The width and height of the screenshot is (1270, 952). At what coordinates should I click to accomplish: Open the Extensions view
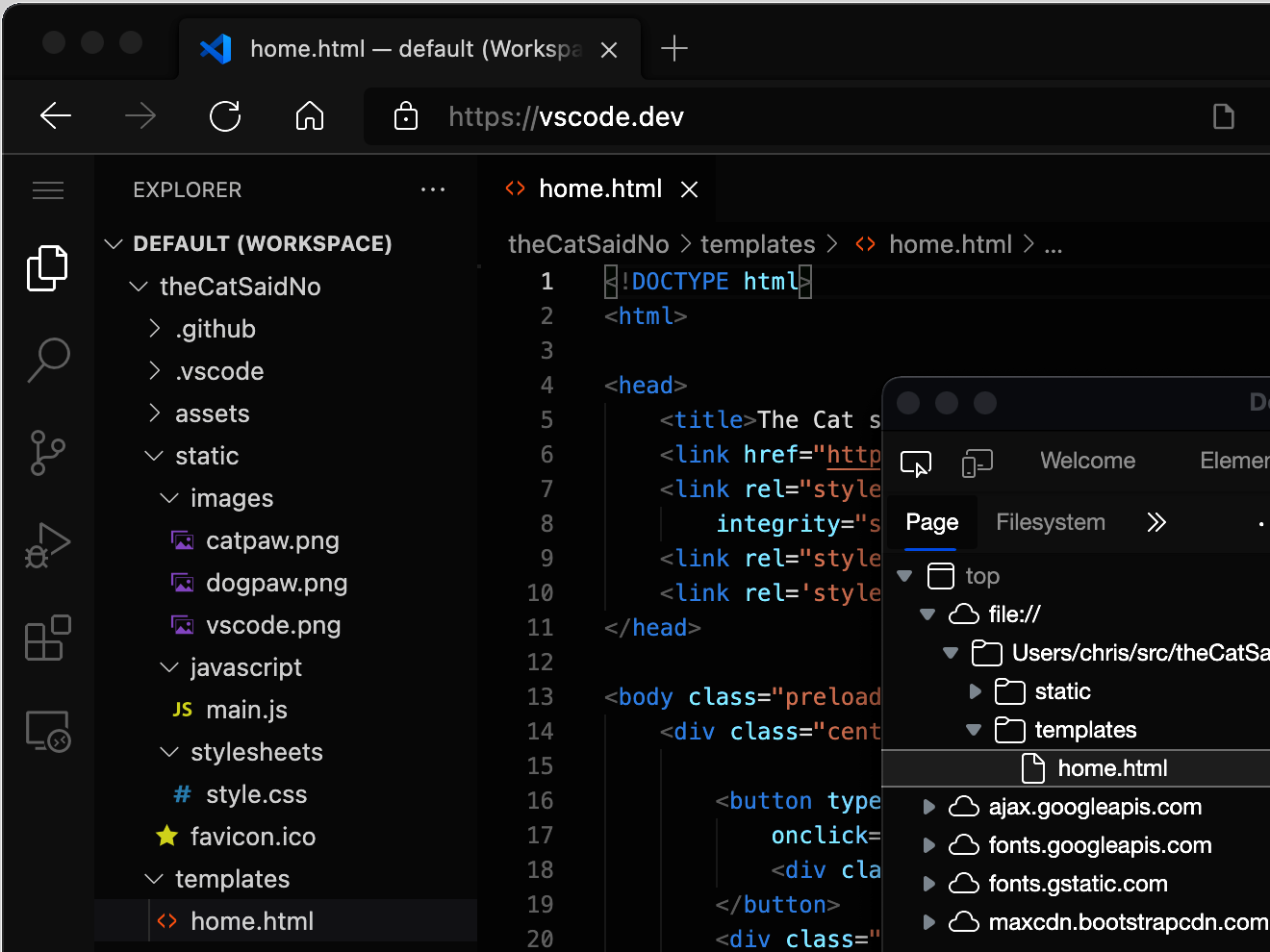(x=47, y=639)
